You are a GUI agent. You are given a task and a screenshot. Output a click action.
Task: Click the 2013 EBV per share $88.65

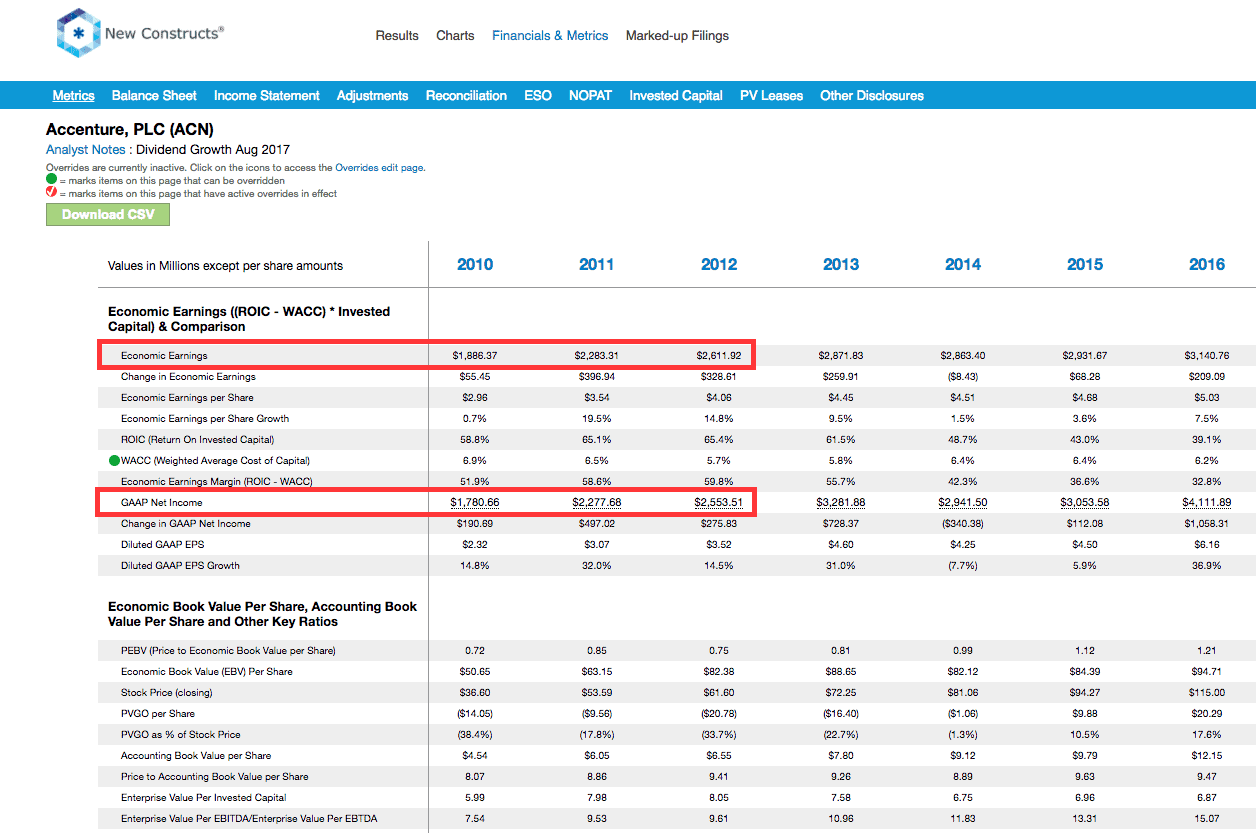pyautogui.click(x=841, y=672)
